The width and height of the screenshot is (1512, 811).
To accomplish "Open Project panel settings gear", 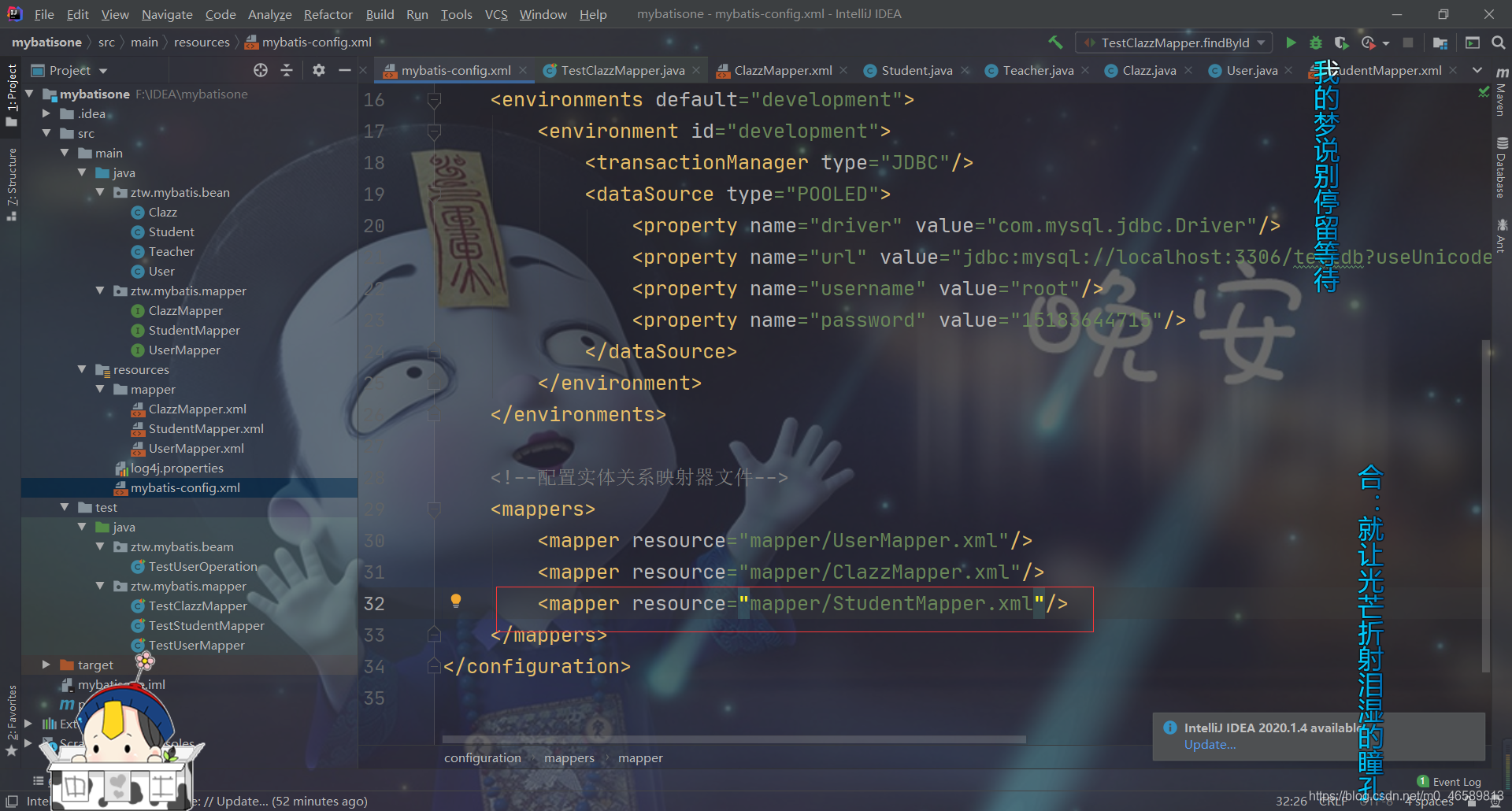I will [318, 70].
